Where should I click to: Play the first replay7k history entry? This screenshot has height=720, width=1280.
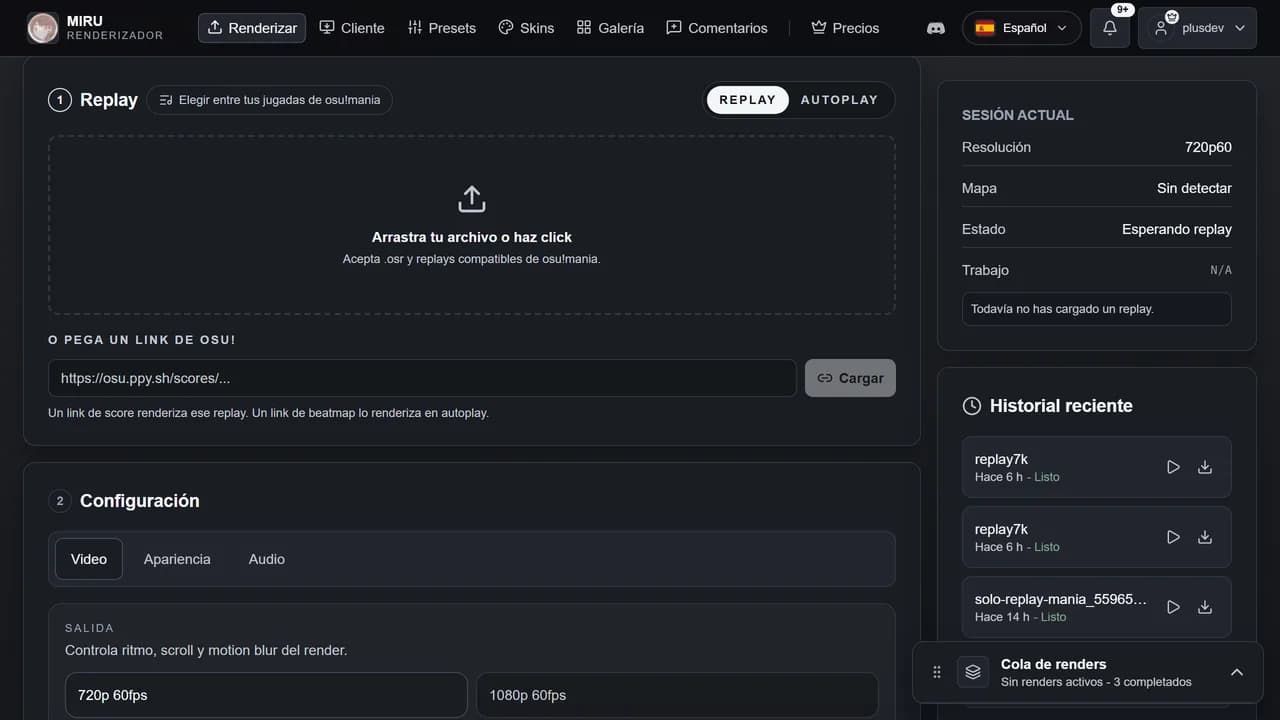coord(1173,467)
